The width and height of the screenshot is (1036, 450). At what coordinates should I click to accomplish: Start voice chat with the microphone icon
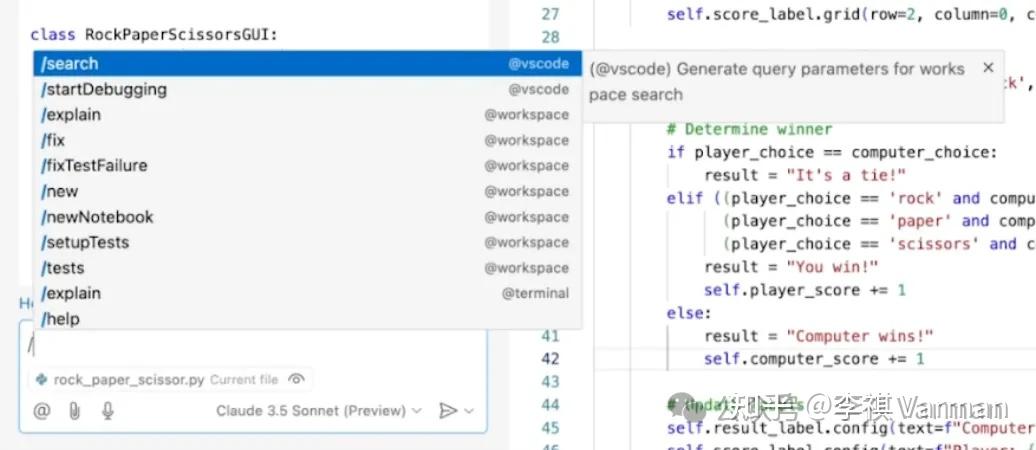click(x=108, y=411)
